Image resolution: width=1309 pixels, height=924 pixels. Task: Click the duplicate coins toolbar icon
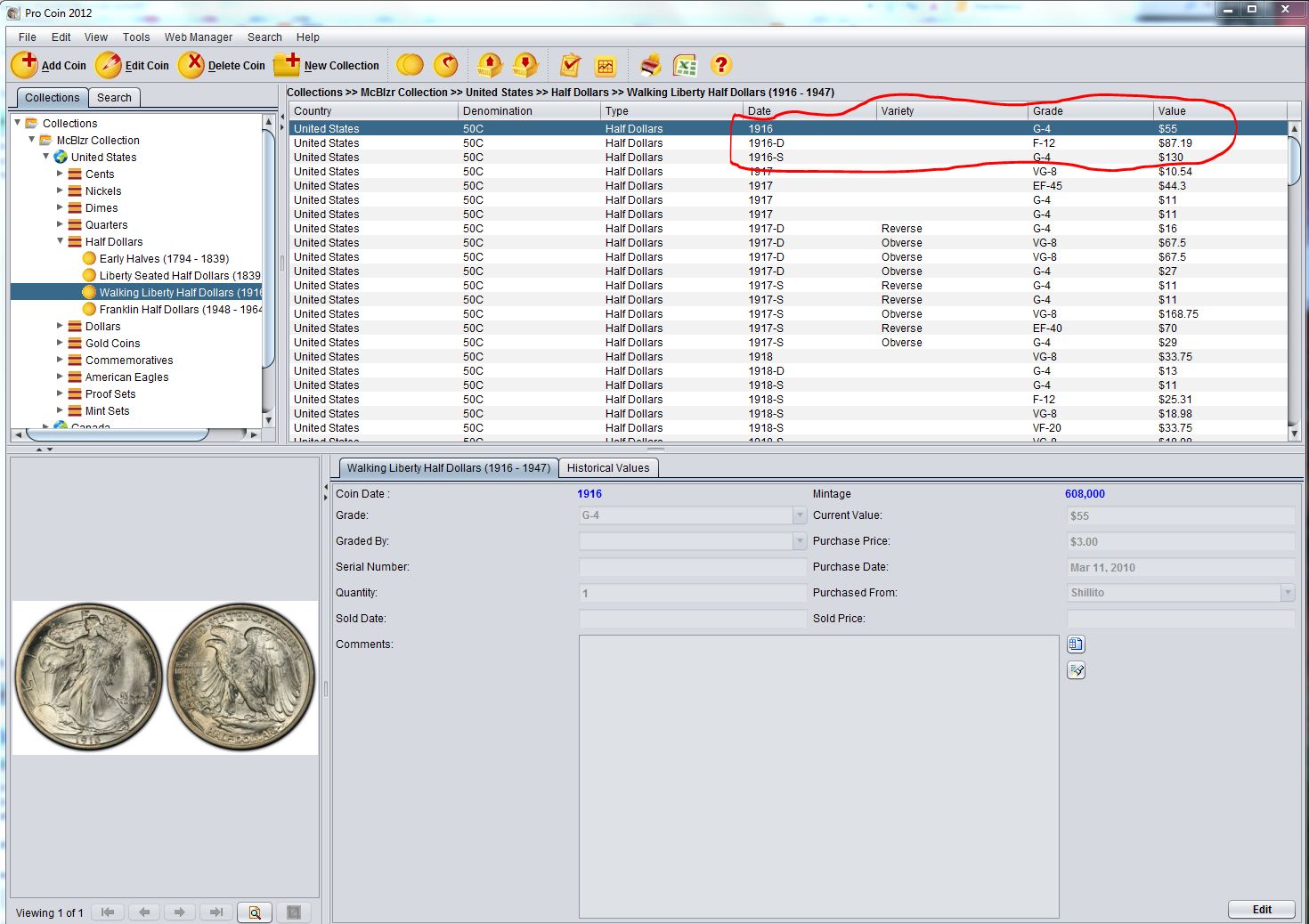(410, 65)
